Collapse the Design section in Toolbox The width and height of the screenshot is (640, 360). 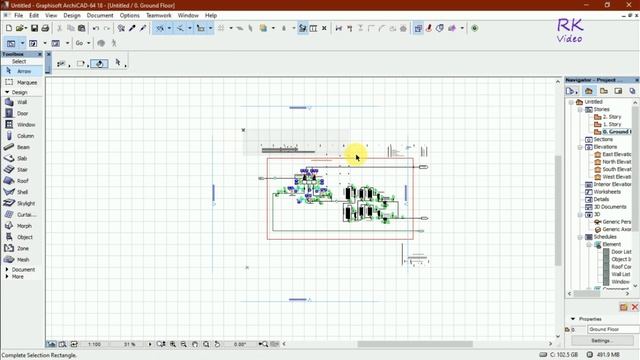click(7, 92)
